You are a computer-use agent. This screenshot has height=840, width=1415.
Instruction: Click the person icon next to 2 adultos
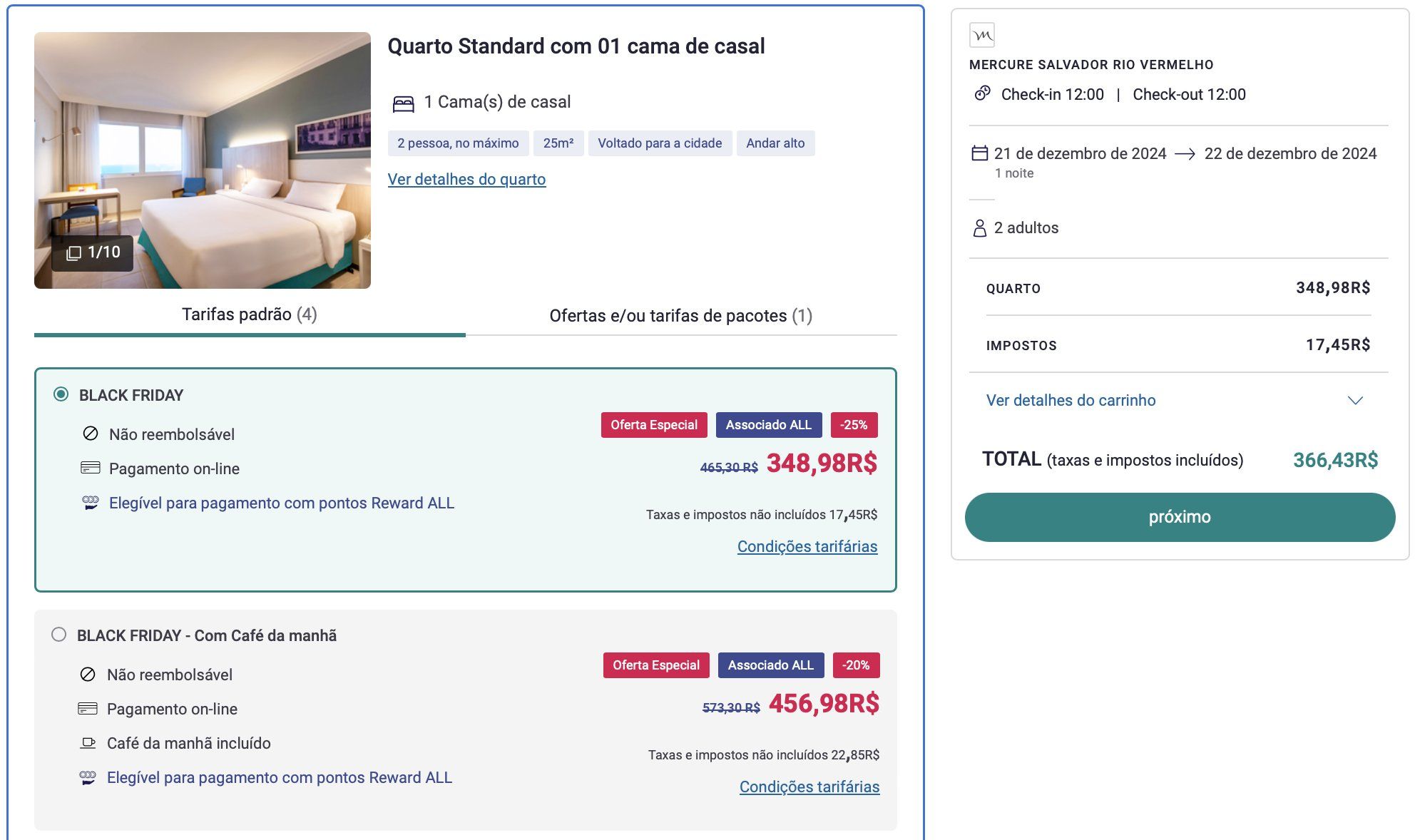click(x=980, y=228)
